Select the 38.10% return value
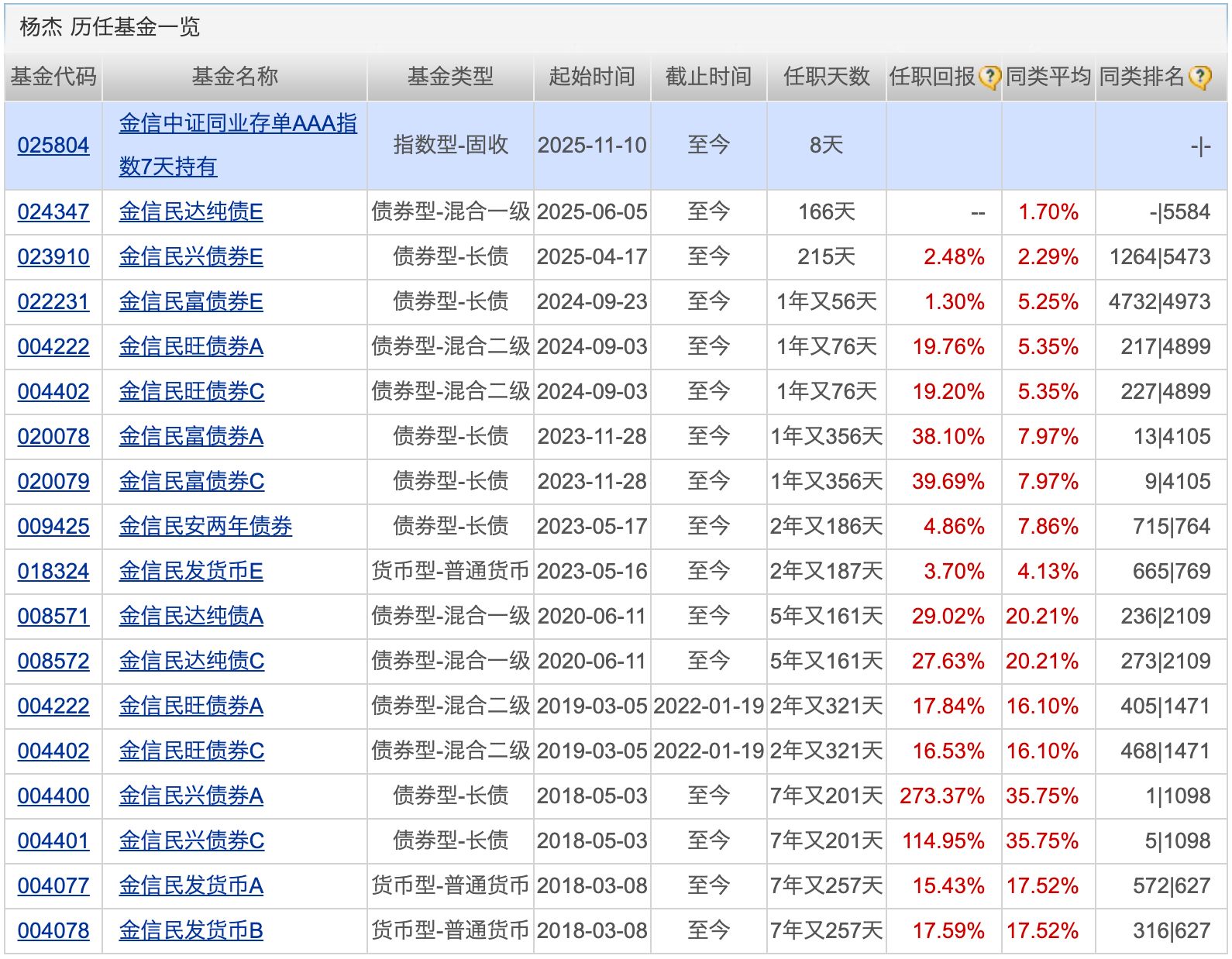This screenshot has height=959, width=1232. point(948,437)
